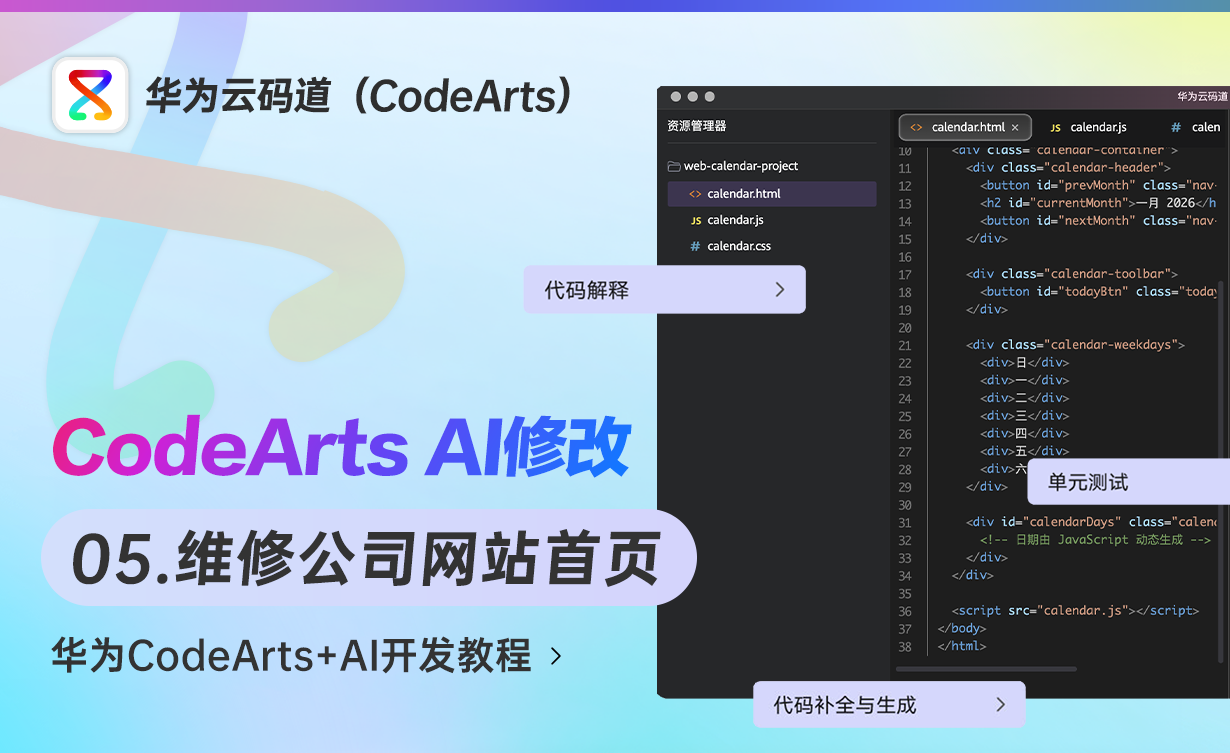The height and width of the screenshot is (753, 1230).
Task: Click the yellow minimize window dot
Action: coord(693,97)
